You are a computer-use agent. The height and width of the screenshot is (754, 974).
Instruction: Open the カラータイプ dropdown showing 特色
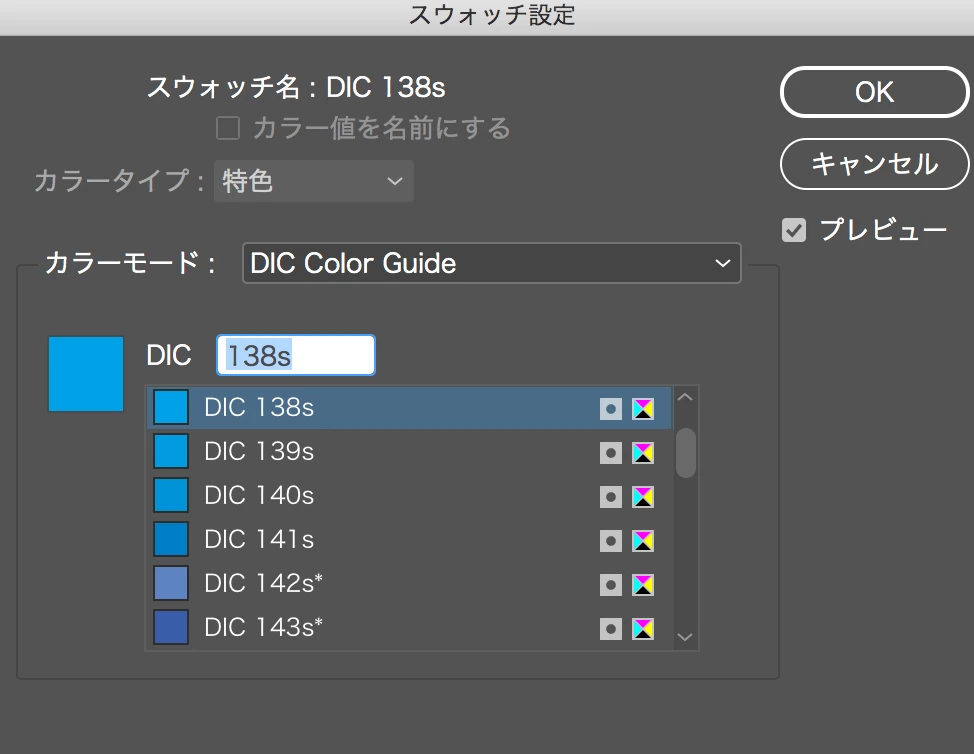point(314,181)
